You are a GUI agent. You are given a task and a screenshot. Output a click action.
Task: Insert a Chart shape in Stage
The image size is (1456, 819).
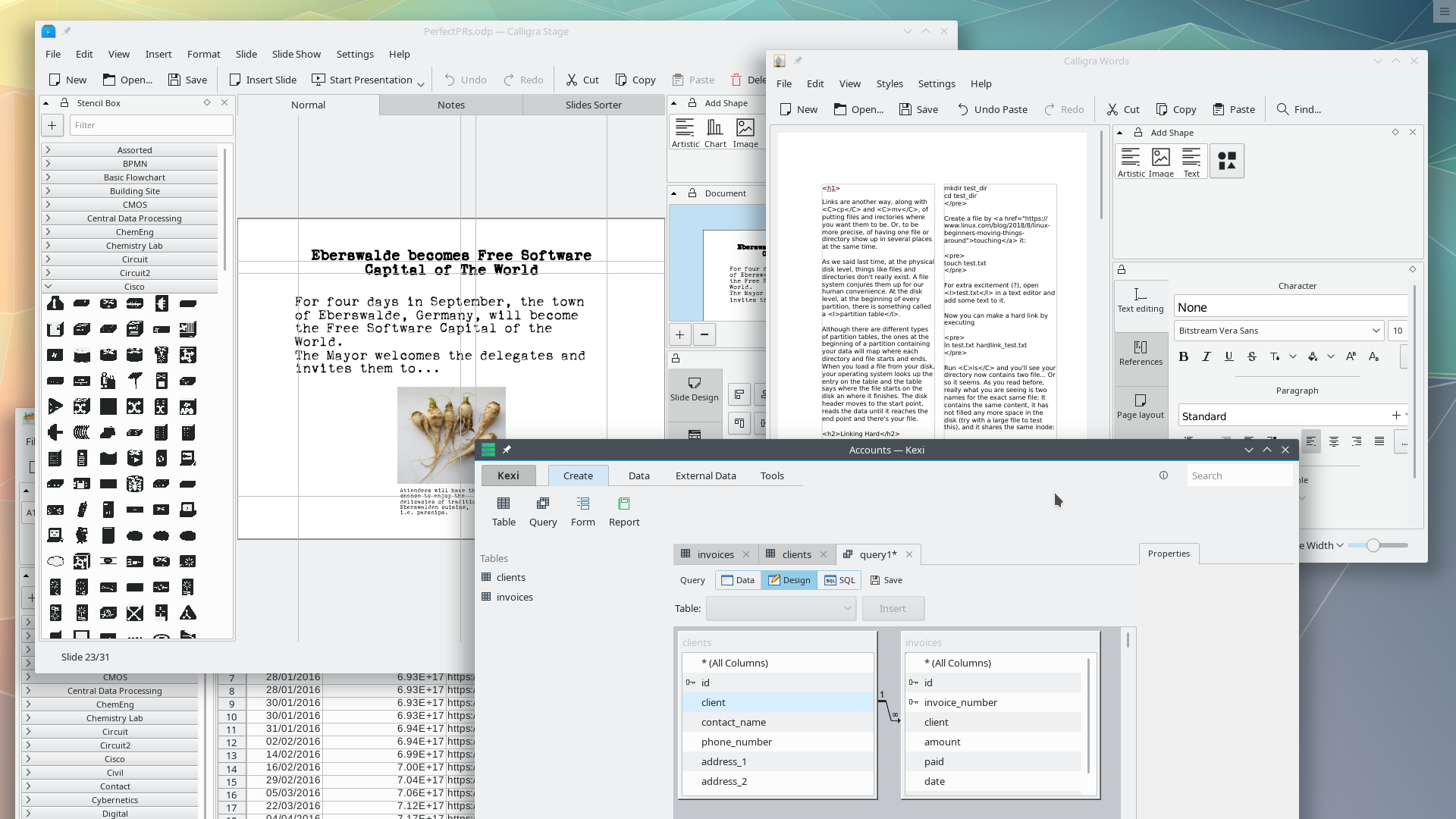(715, 133)
